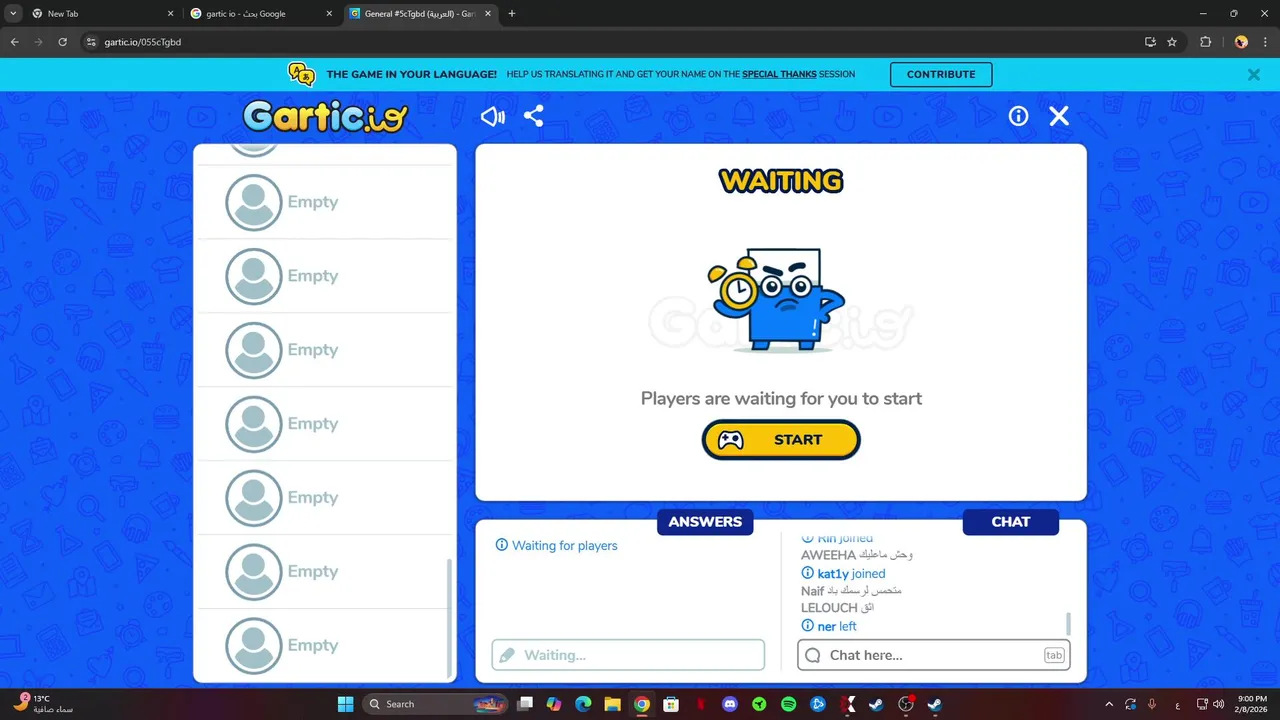1280x720 pixels.
Task: Click the taskbar Search box
Action: [x=435, y=704]
